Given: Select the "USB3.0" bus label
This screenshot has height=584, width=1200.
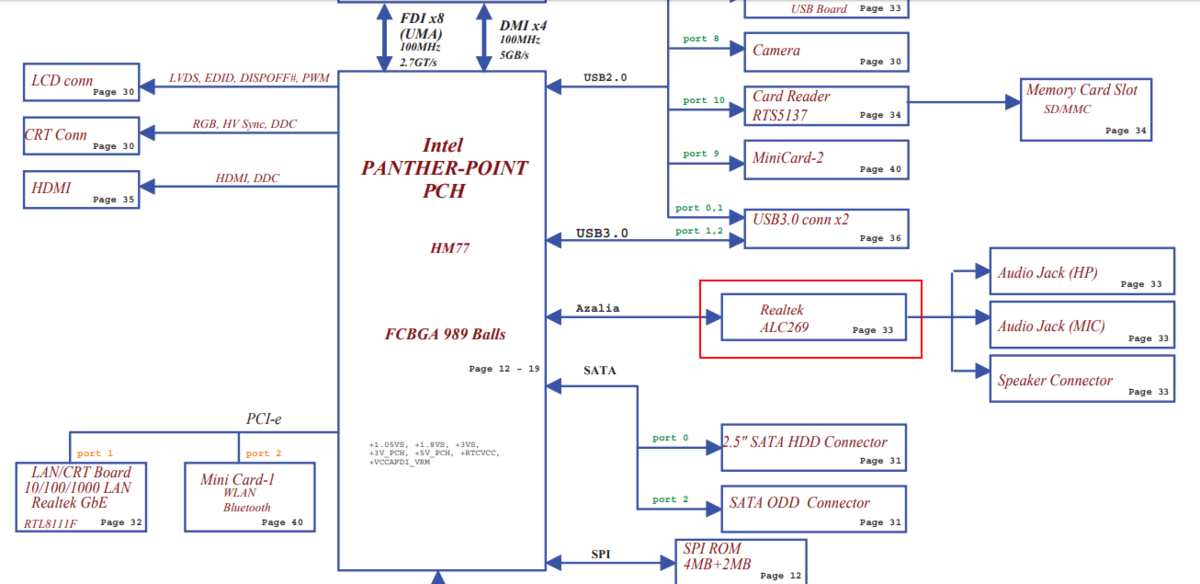Looking at the screenshot, I should pyautogui.click(x=602, y=234).
